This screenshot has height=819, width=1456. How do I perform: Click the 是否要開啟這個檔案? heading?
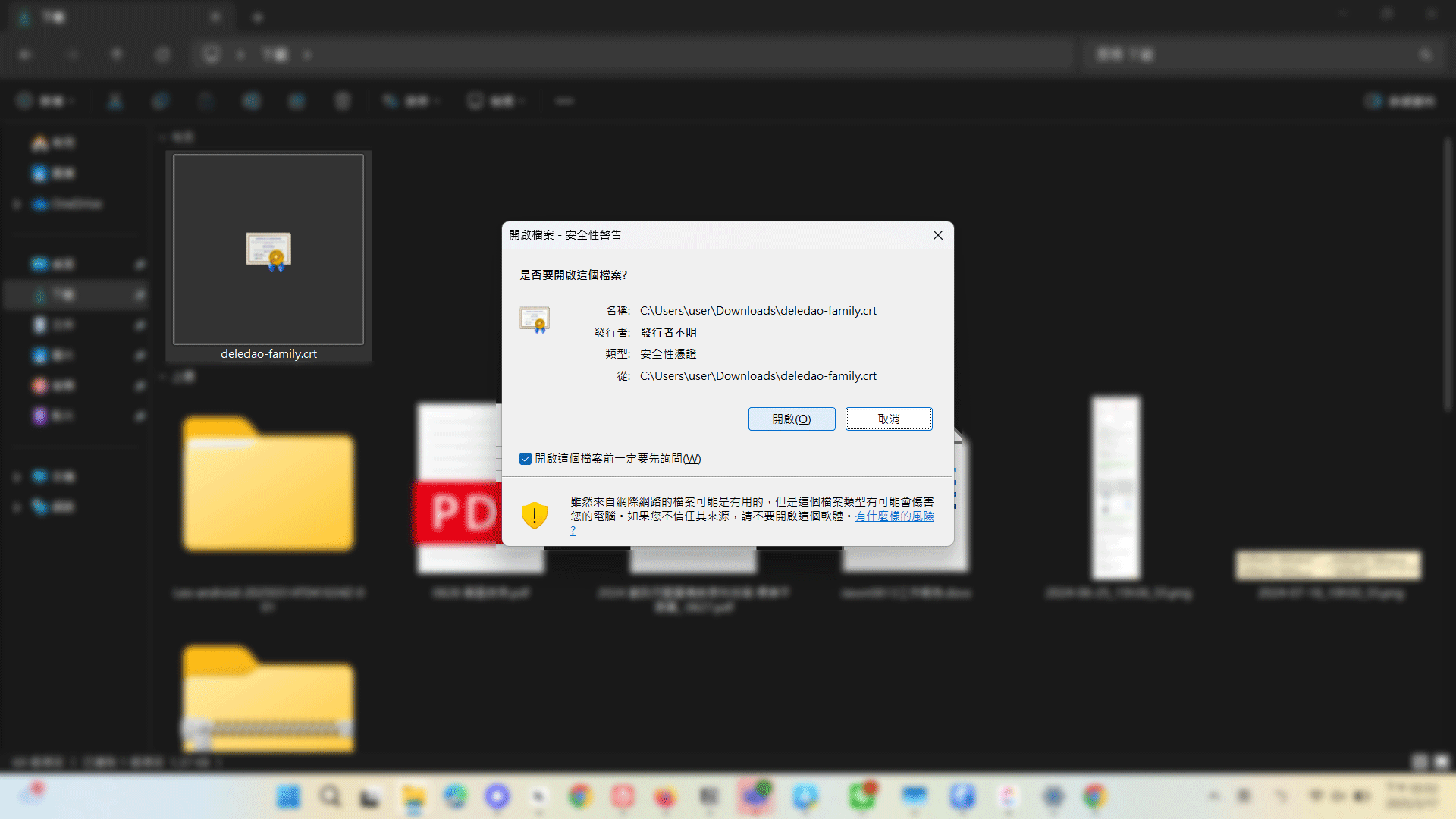(573, 275)
